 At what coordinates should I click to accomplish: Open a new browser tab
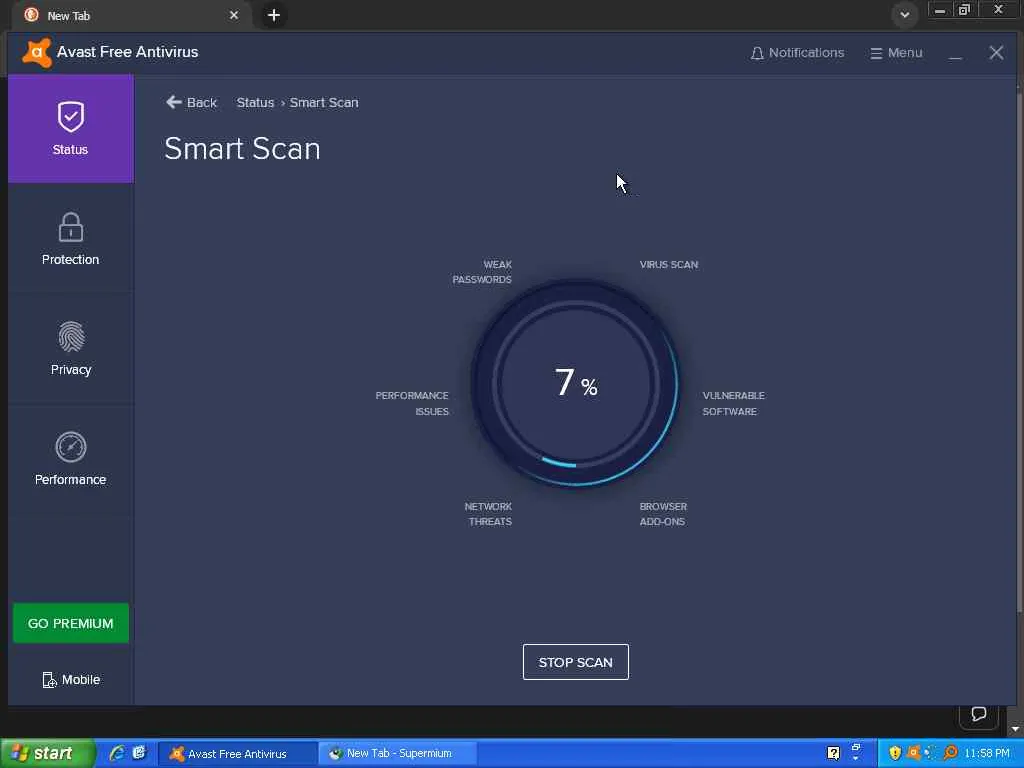click(274, 15)
